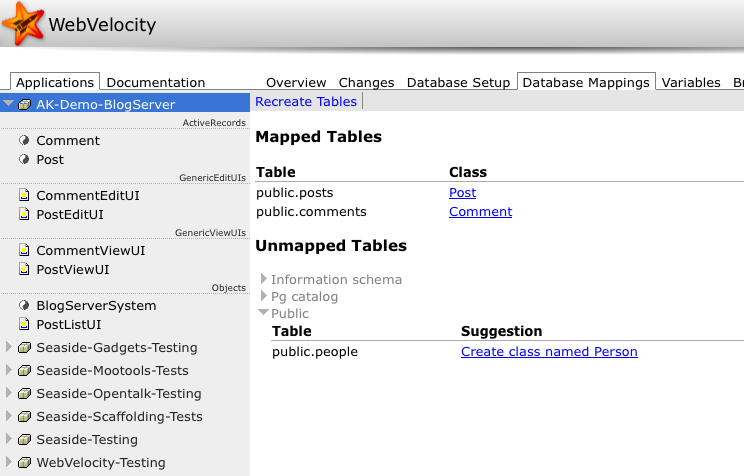The image size is (744, 476).
Task: Click the Seaside-Opentalk-Testing package icon
Action: click(x=25, y=394)
